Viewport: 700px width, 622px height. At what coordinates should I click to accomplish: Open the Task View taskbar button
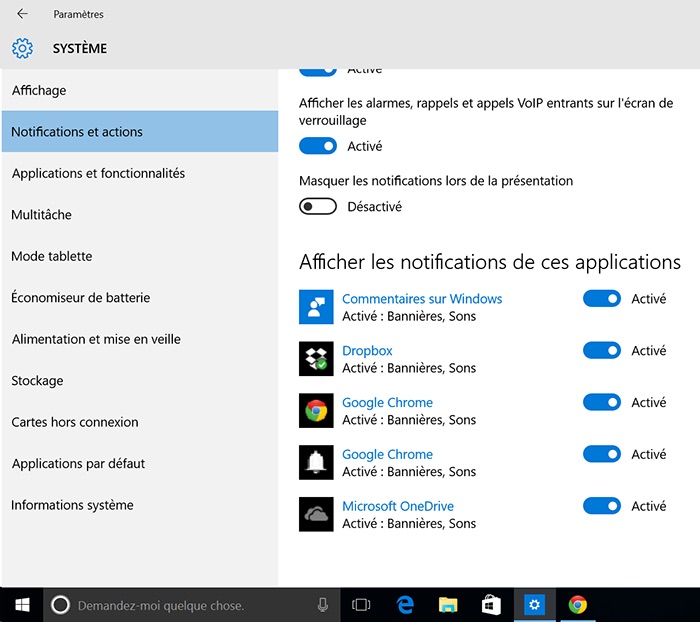(x=361, y=605)
